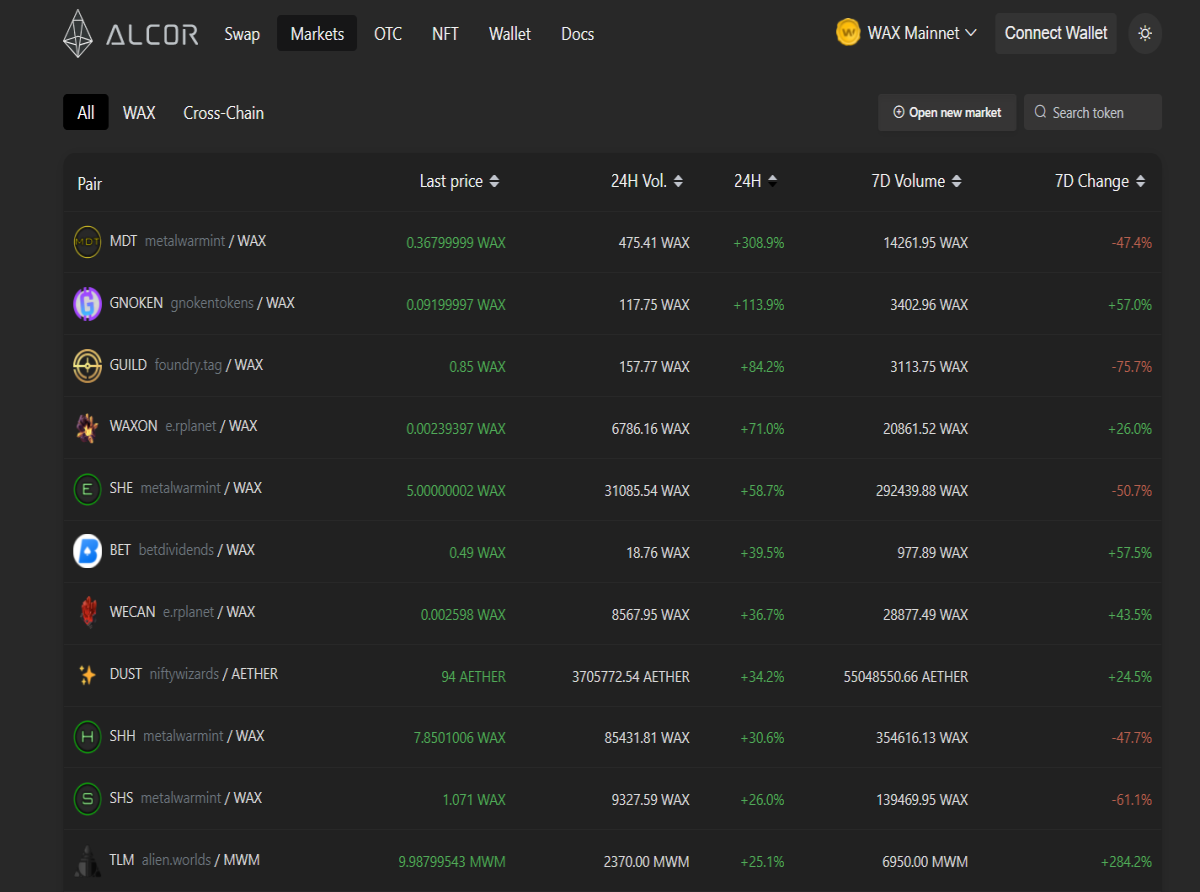Screen dimensions: 1200x892
Task: Open the WAX Mainnet network dropdown
Action: click(x=907, y=33)
